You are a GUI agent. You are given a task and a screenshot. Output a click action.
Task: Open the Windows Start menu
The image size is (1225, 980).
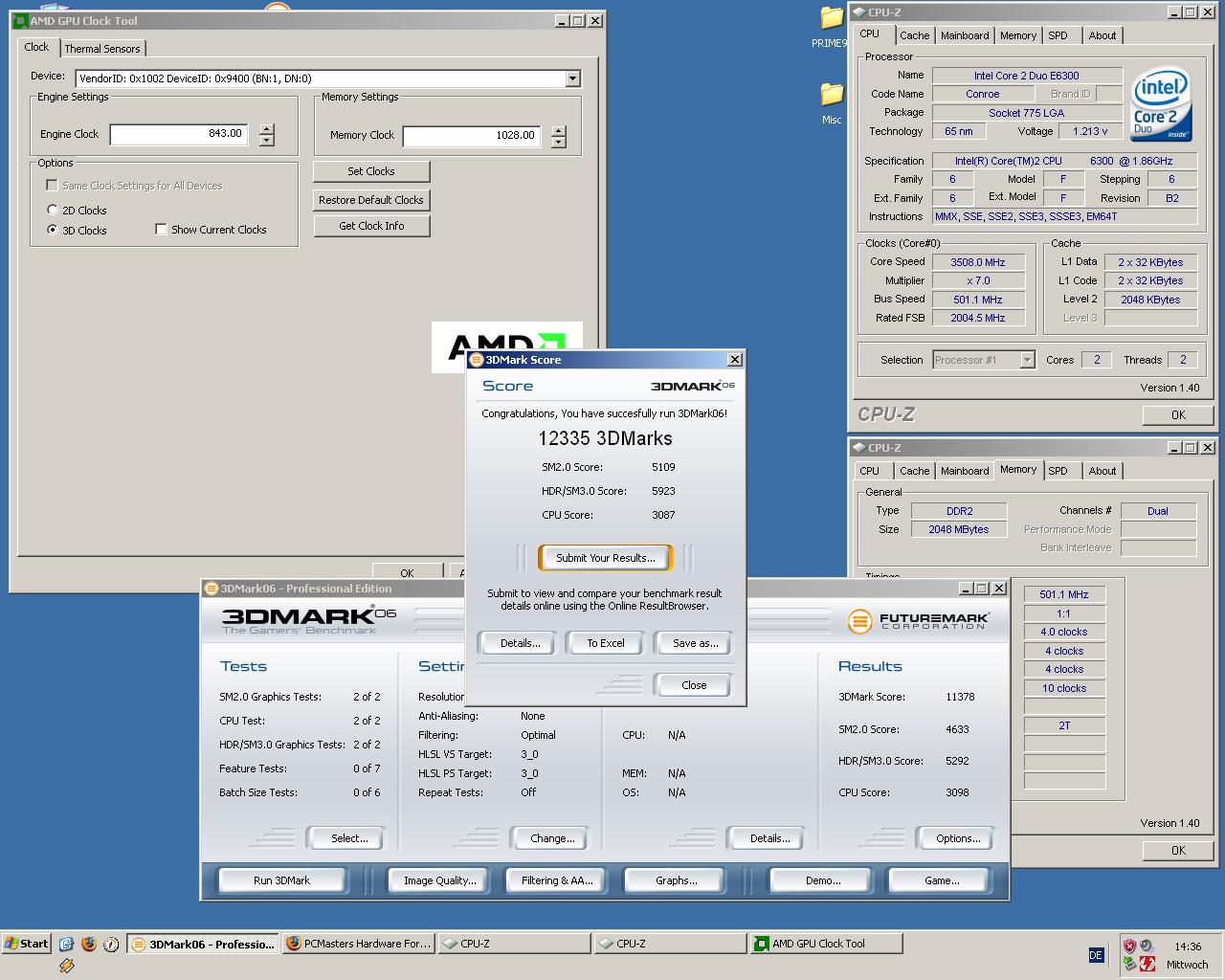tap(26, 944)
